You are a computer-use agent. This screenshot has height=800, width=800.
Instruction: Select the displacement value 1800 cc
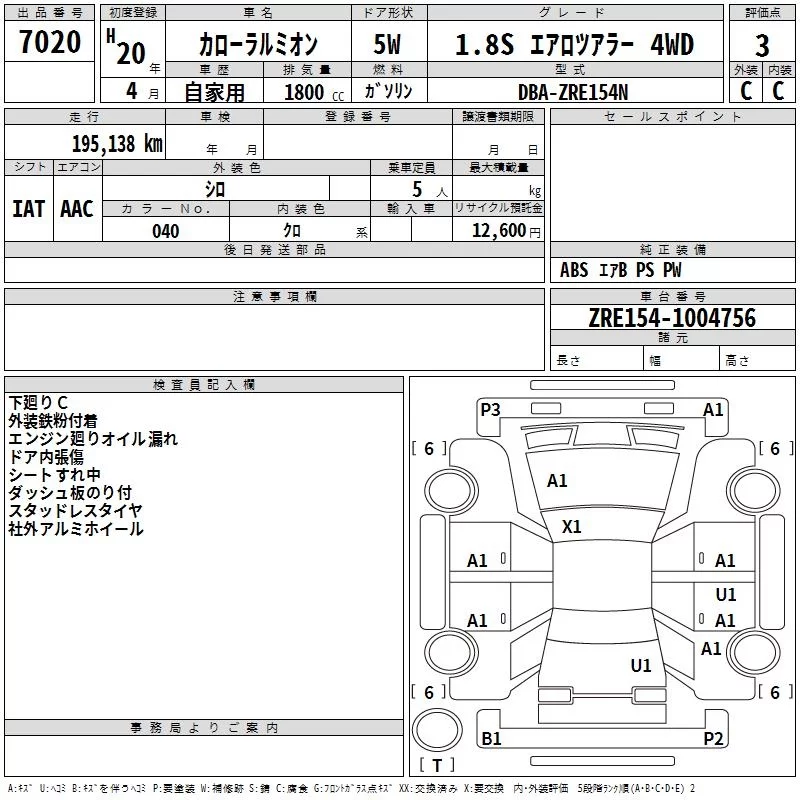click(314, 92)
